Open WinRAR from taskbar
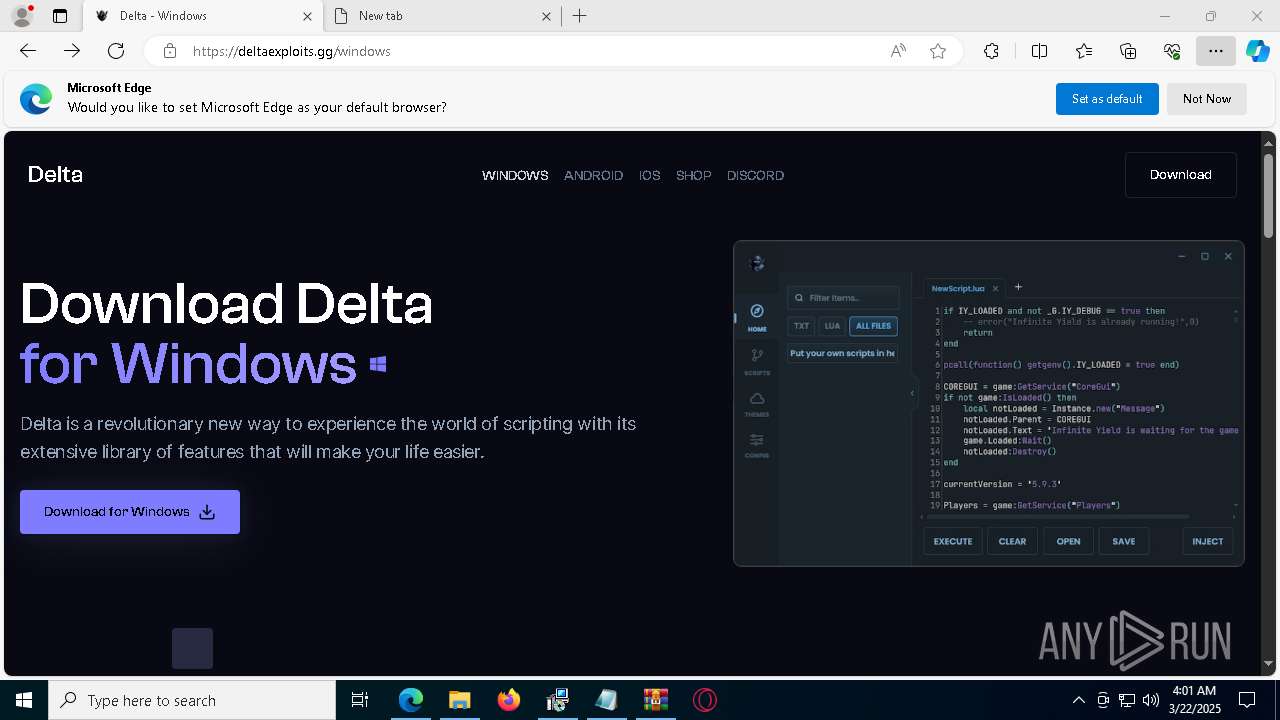 coord(655,700)
